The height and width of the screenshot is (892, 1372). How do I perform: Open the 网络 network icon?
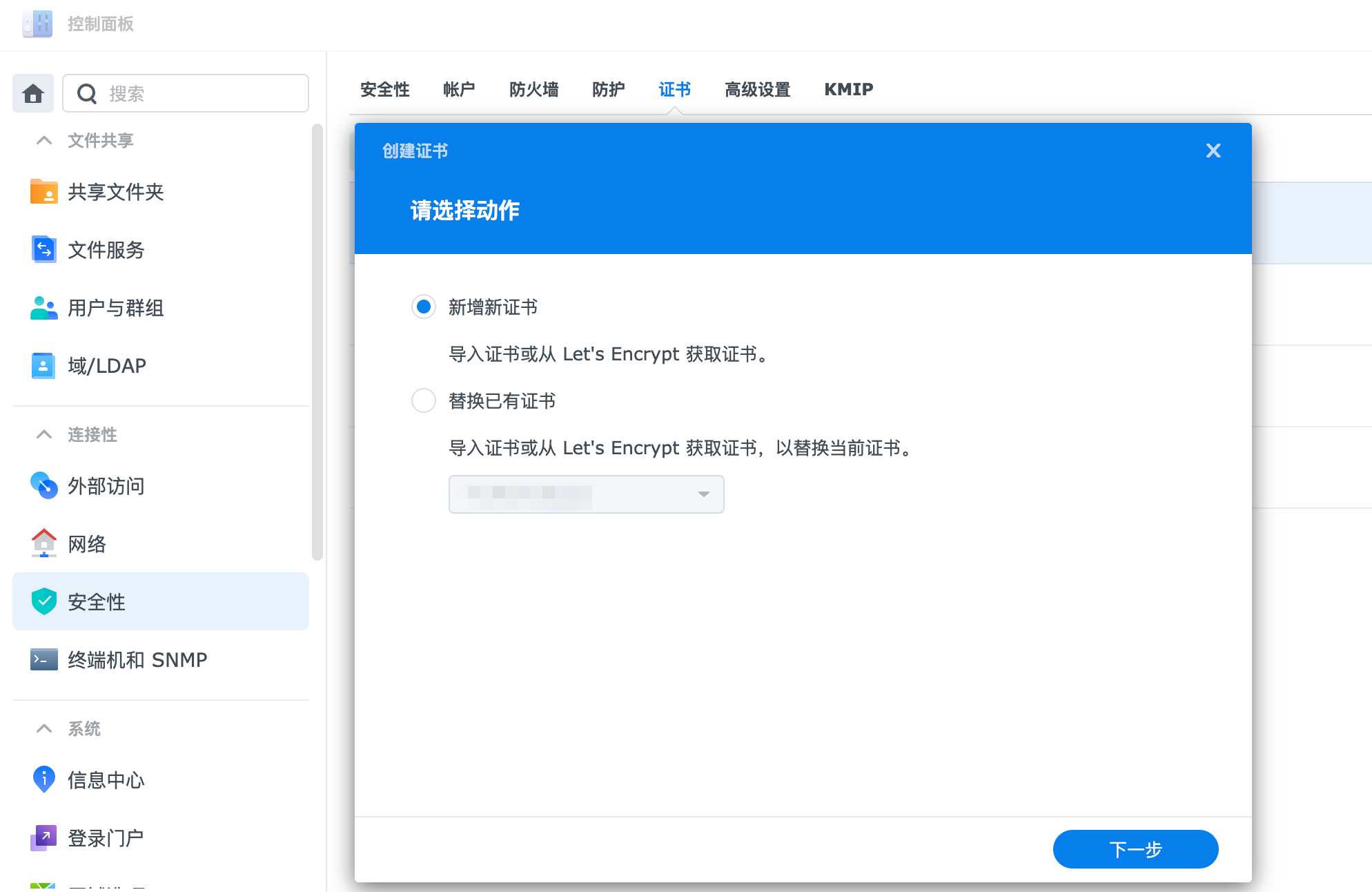[43, 544]
